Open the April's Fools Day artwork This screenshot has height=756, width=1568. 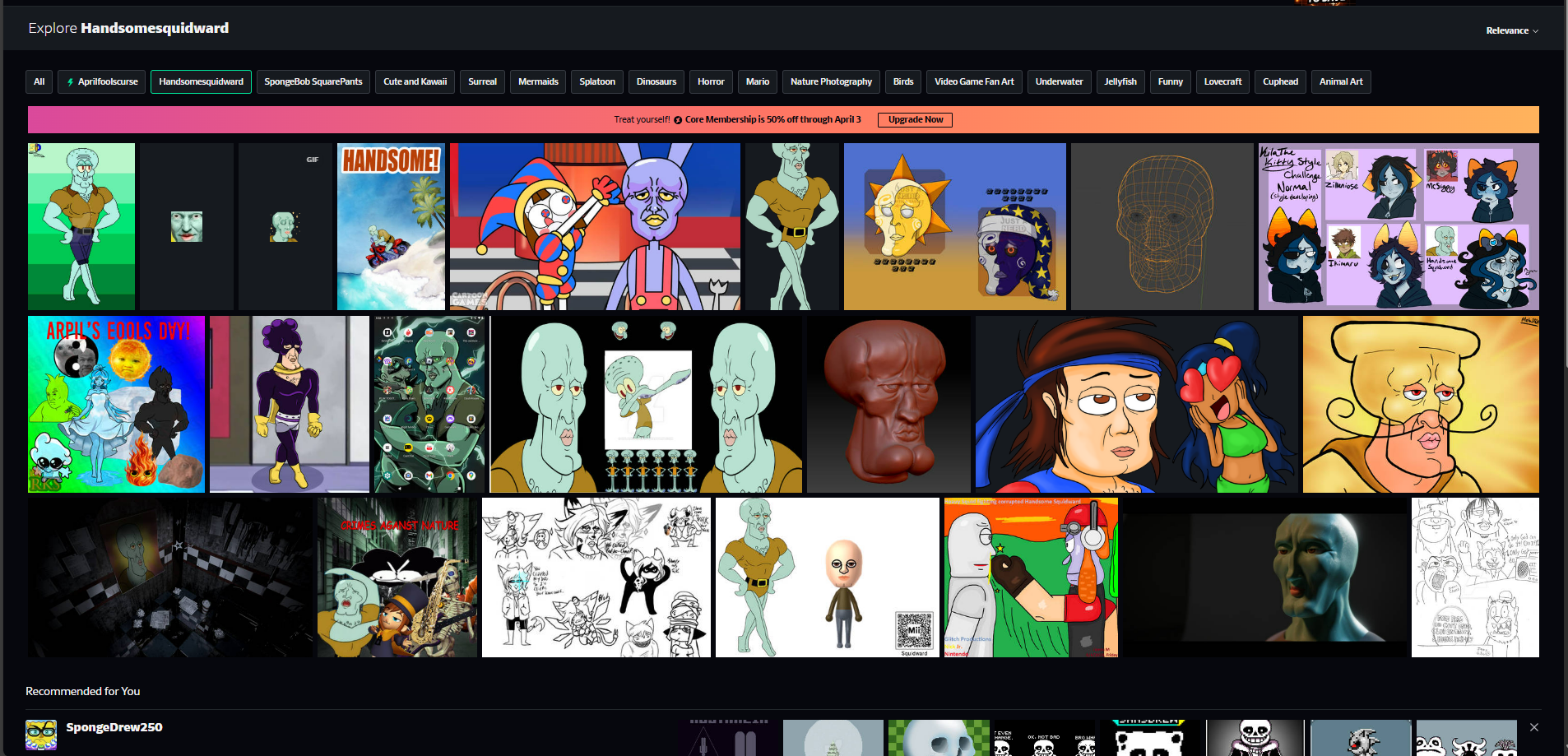click(116, 404)
